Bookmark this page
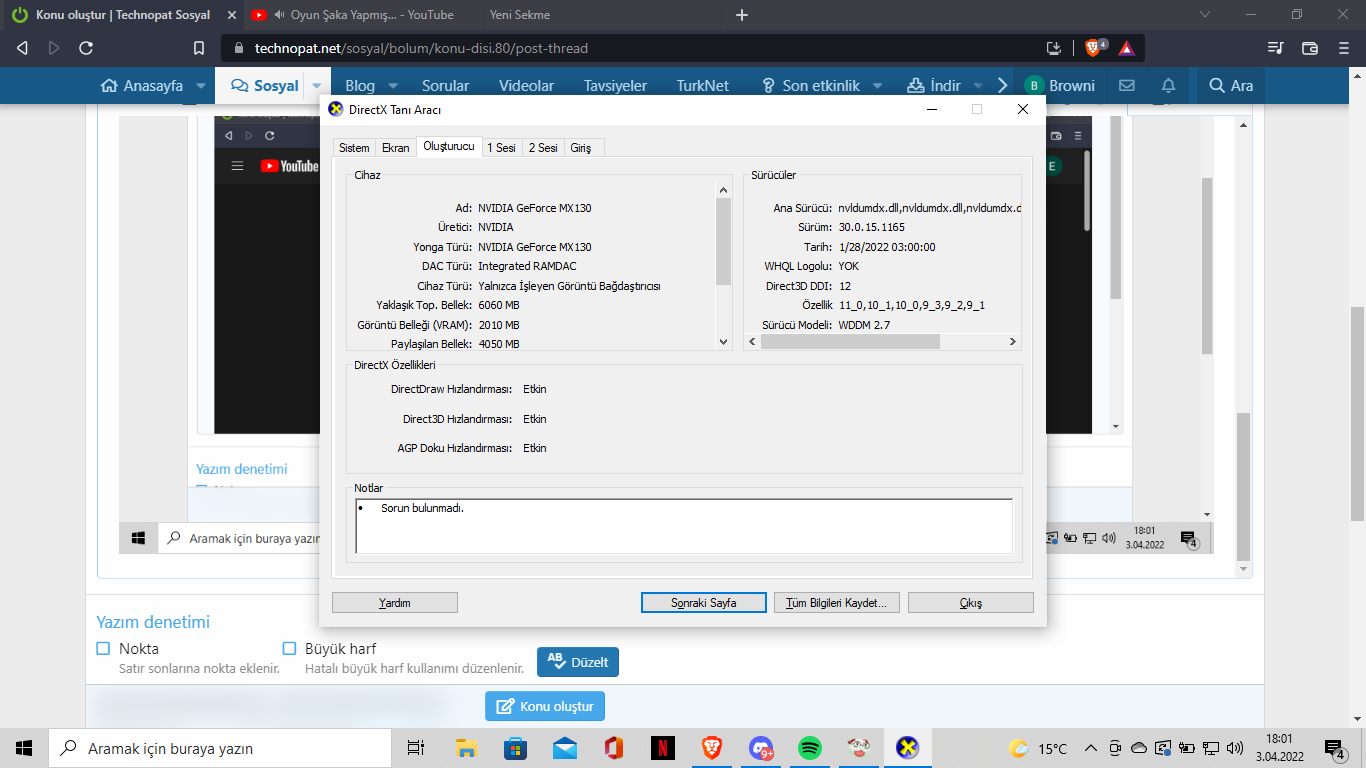 click(199, 48)
